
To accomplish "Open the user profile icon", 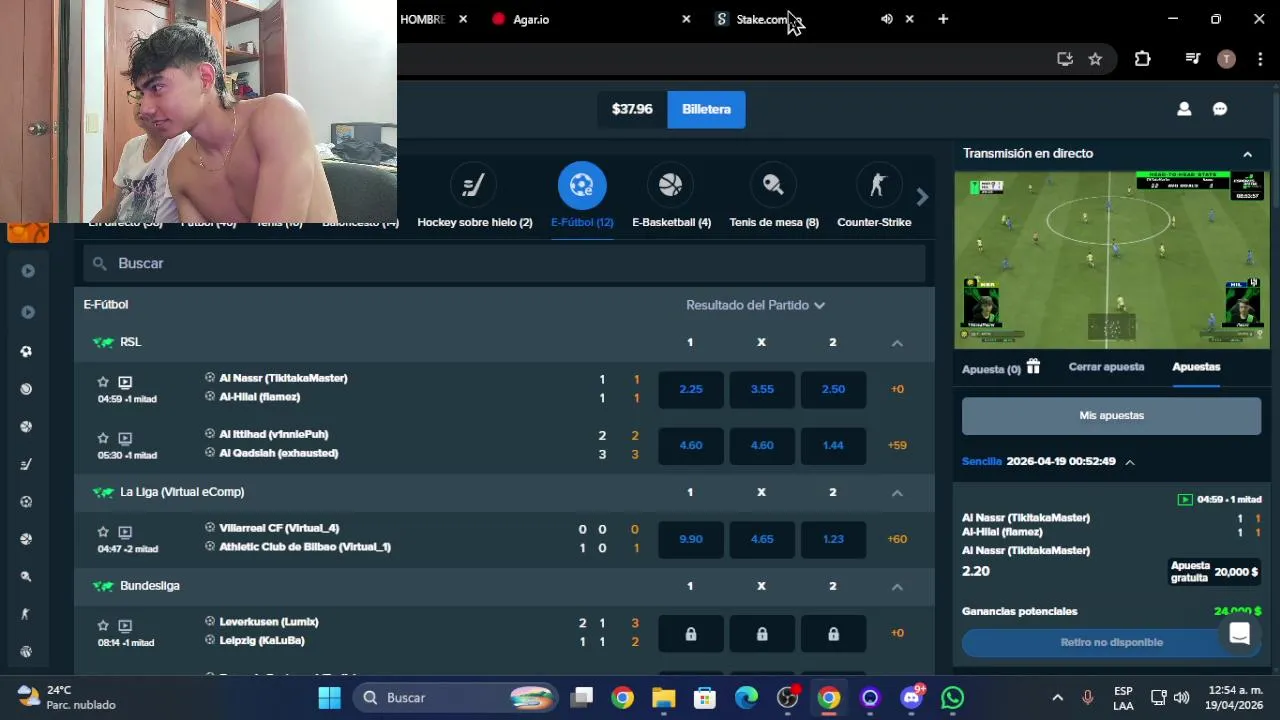I will coord(1184,109).
